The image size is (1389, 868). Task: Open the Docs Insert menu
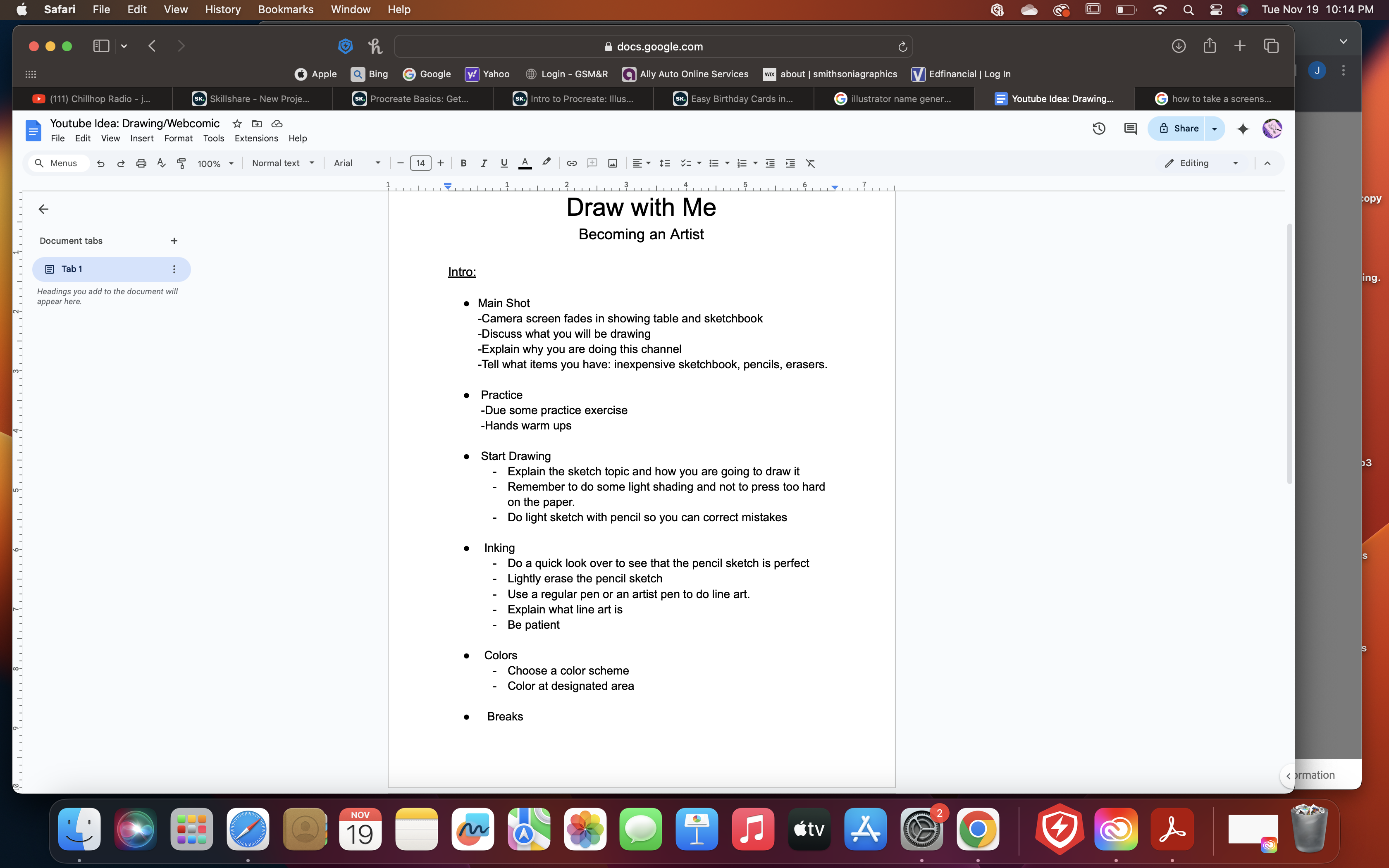[142, 138]
